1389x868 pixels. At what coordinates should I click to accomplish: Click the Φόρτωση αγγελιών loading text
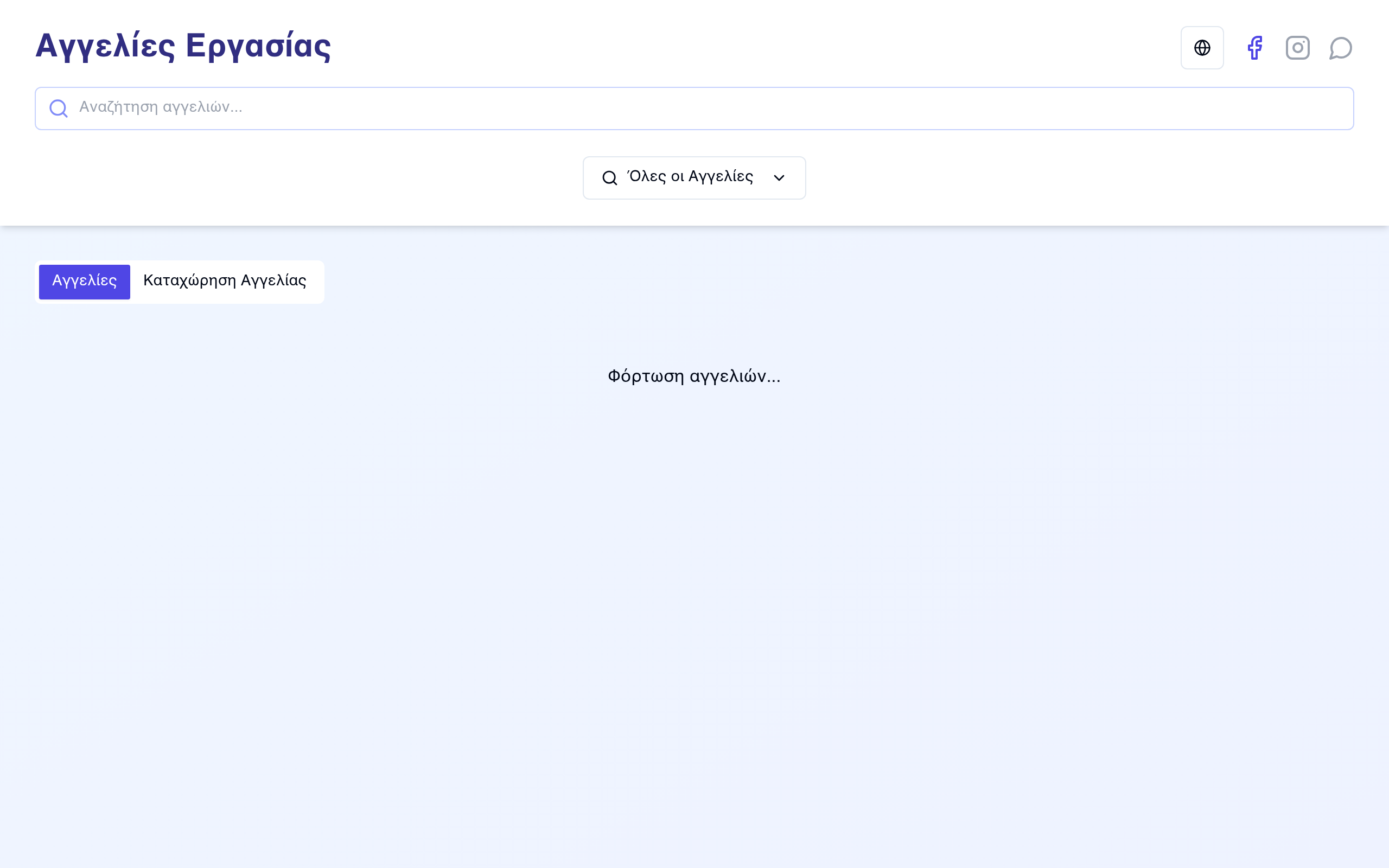click(694, 376)
